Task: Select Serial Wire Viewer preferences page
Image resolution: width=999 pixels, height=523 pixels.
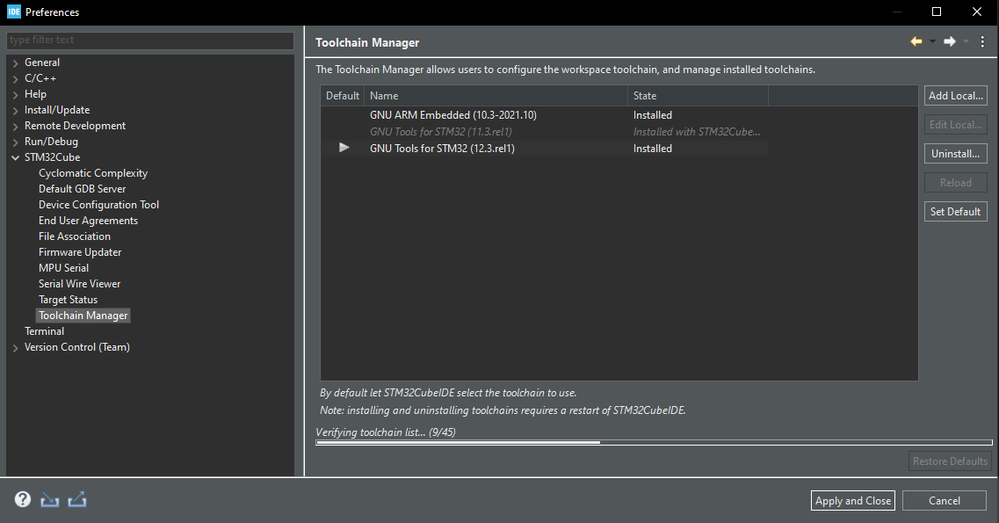Action: pyautogui.click(x=79, y=284)
